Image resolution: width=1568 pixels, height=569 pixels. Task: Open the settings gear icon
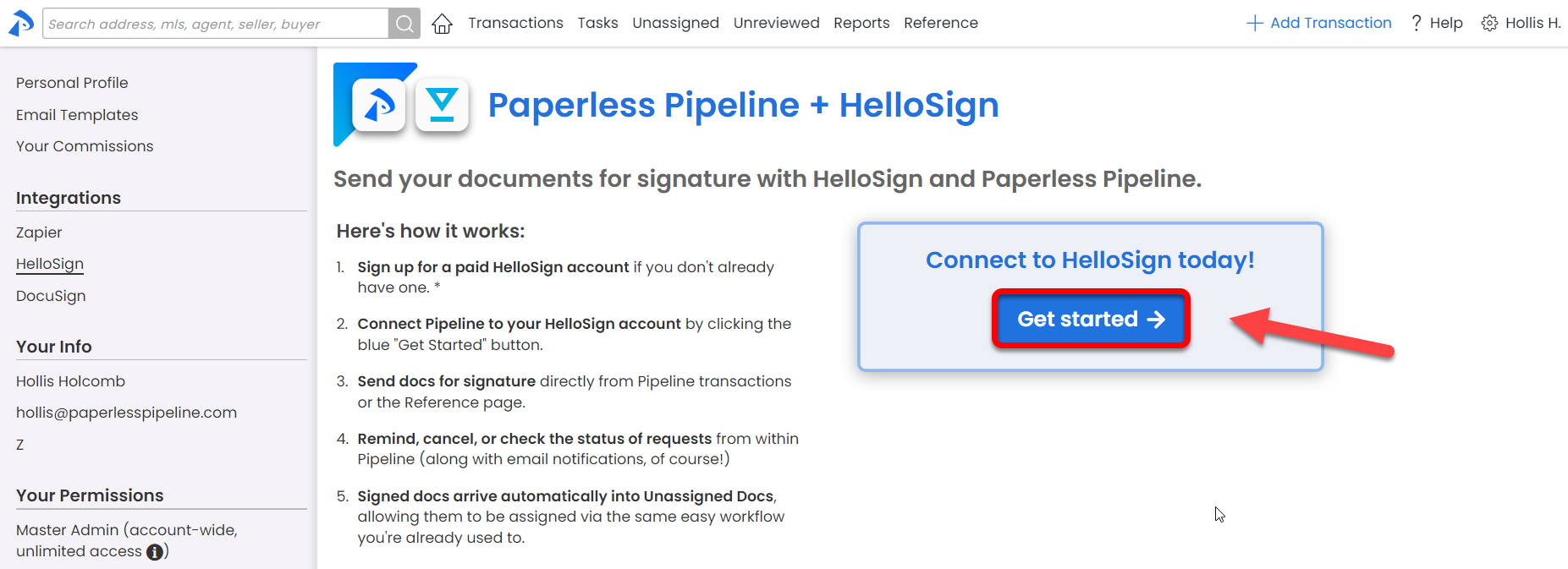click(1489, 23)
